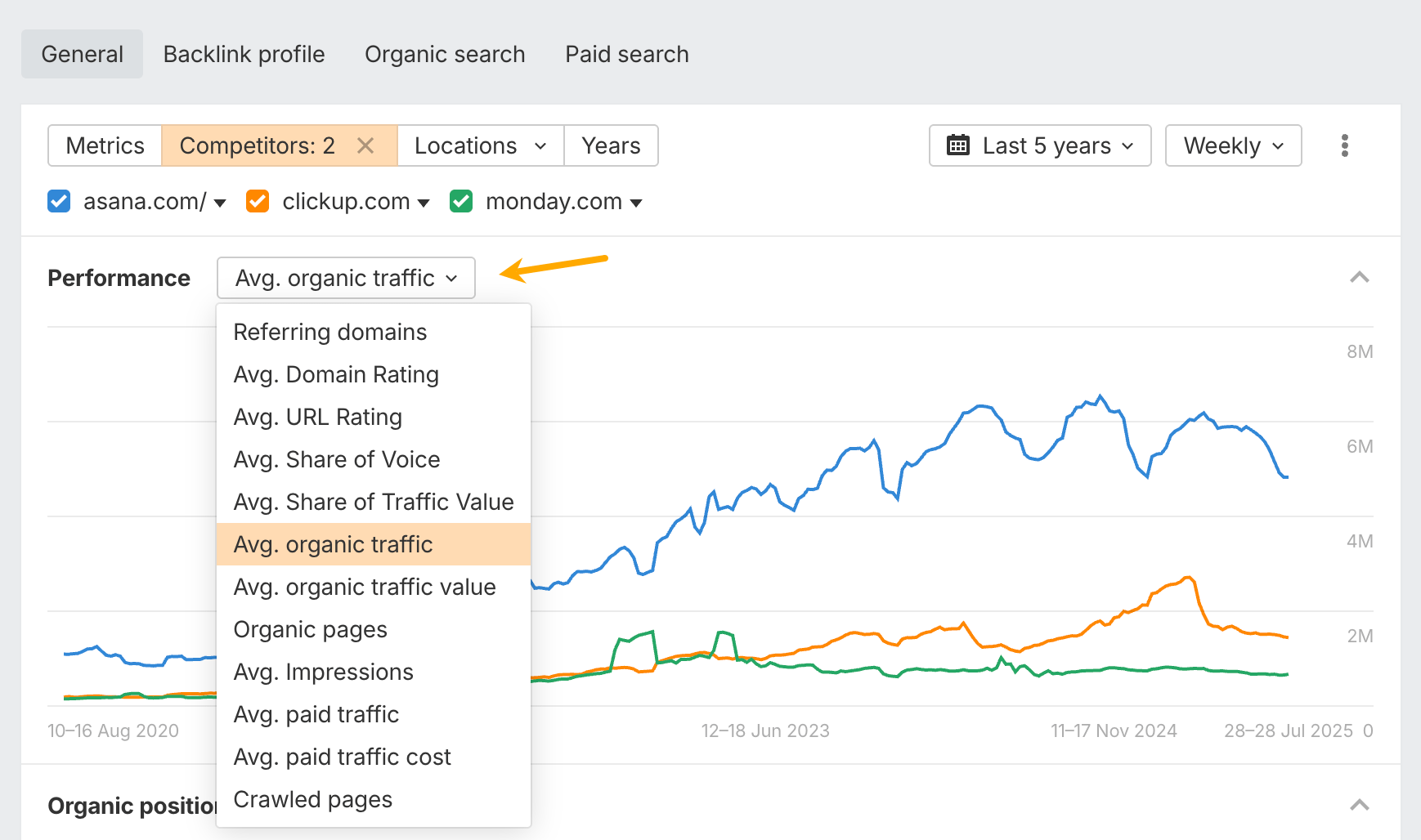Viewport: 1421px width, 840px height.
Task: Select Referring domains from the metric menu
Action: pos(329,332)
